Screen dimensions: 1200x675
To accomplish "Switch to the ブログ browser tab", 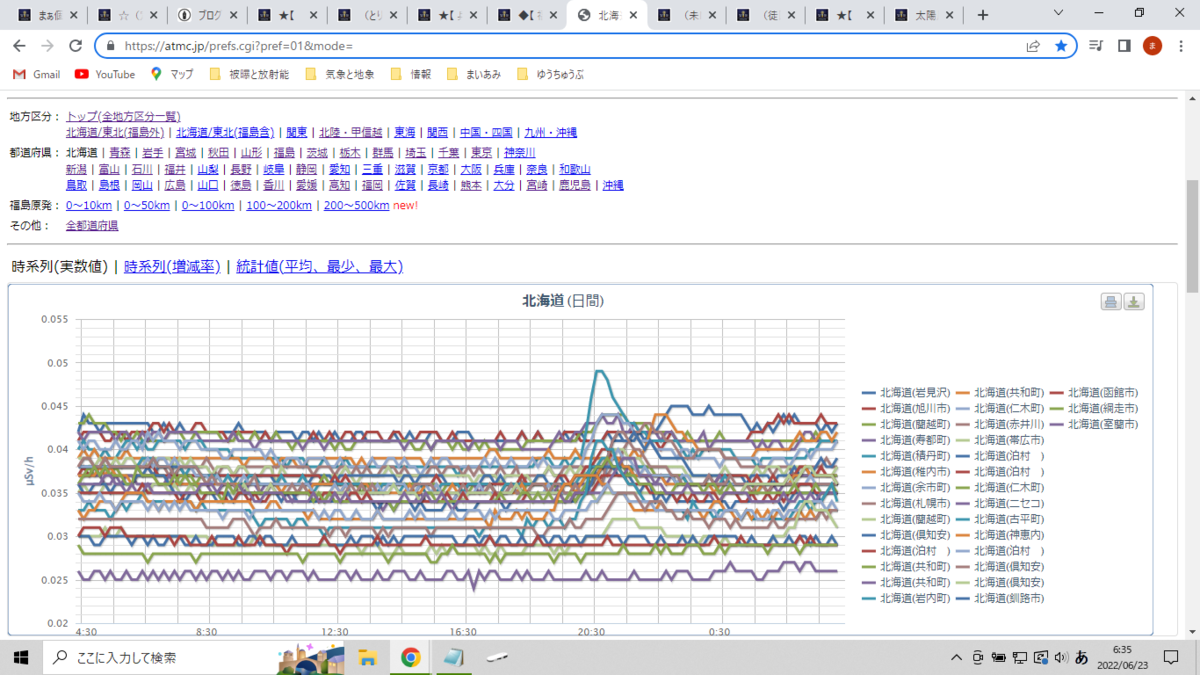I will click(x=207, y=15).
